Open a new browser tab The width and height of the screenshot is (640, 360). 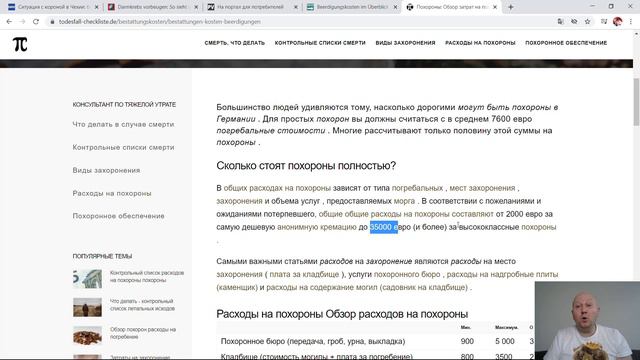(511, 7)
